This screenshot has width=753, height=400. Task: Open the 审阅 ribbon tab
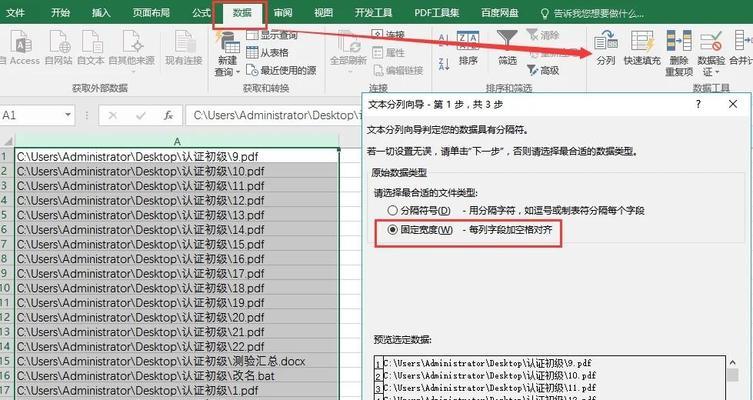283,13
